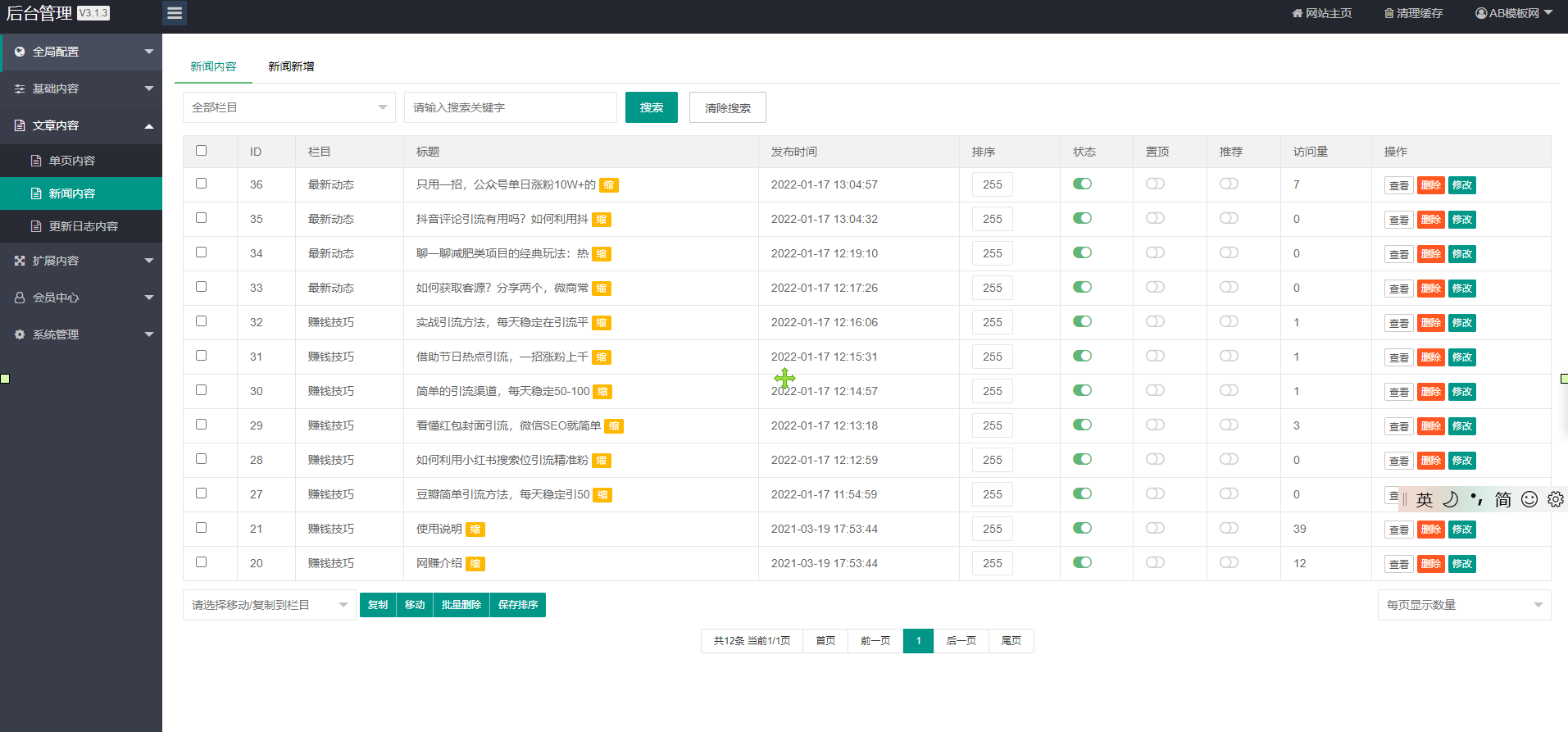Go to 网站主页 link
1568x732 pixels.
pyautogui.click(x=1322, y=13)
